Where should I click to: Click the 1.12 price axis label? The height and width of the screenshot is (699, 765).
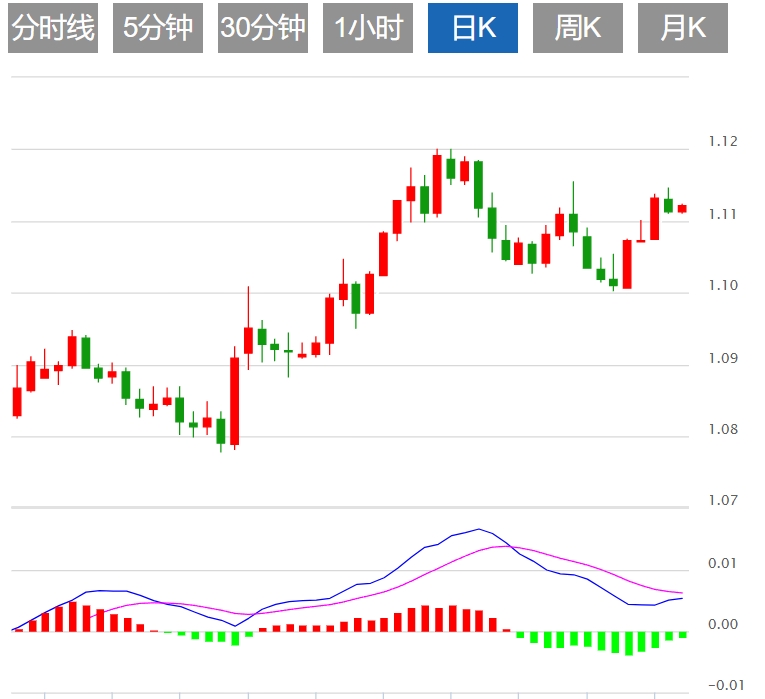point(723,141)
